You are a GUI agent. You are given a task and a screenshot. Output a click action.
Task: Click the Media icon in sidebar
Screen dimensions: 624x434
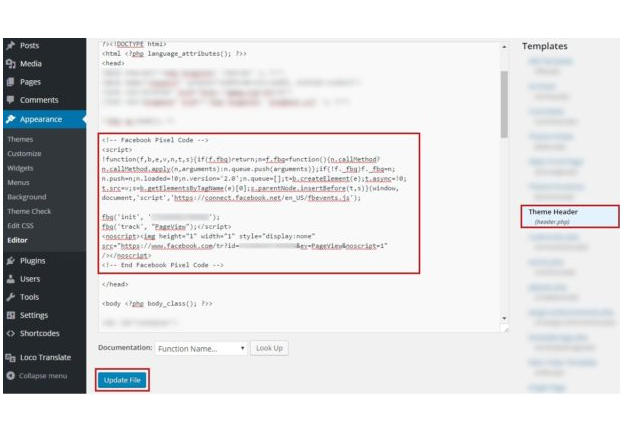(11, 64)
